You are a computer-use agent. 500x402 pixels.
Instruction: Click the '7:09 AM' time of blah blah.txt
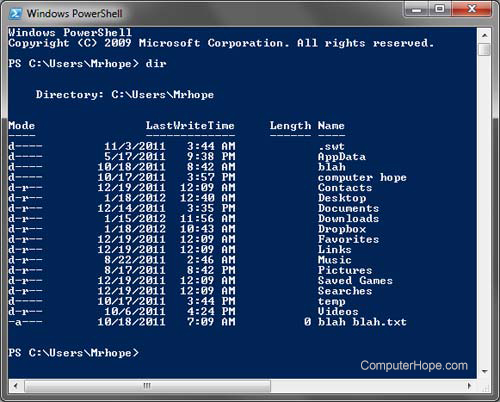point(211,322)
